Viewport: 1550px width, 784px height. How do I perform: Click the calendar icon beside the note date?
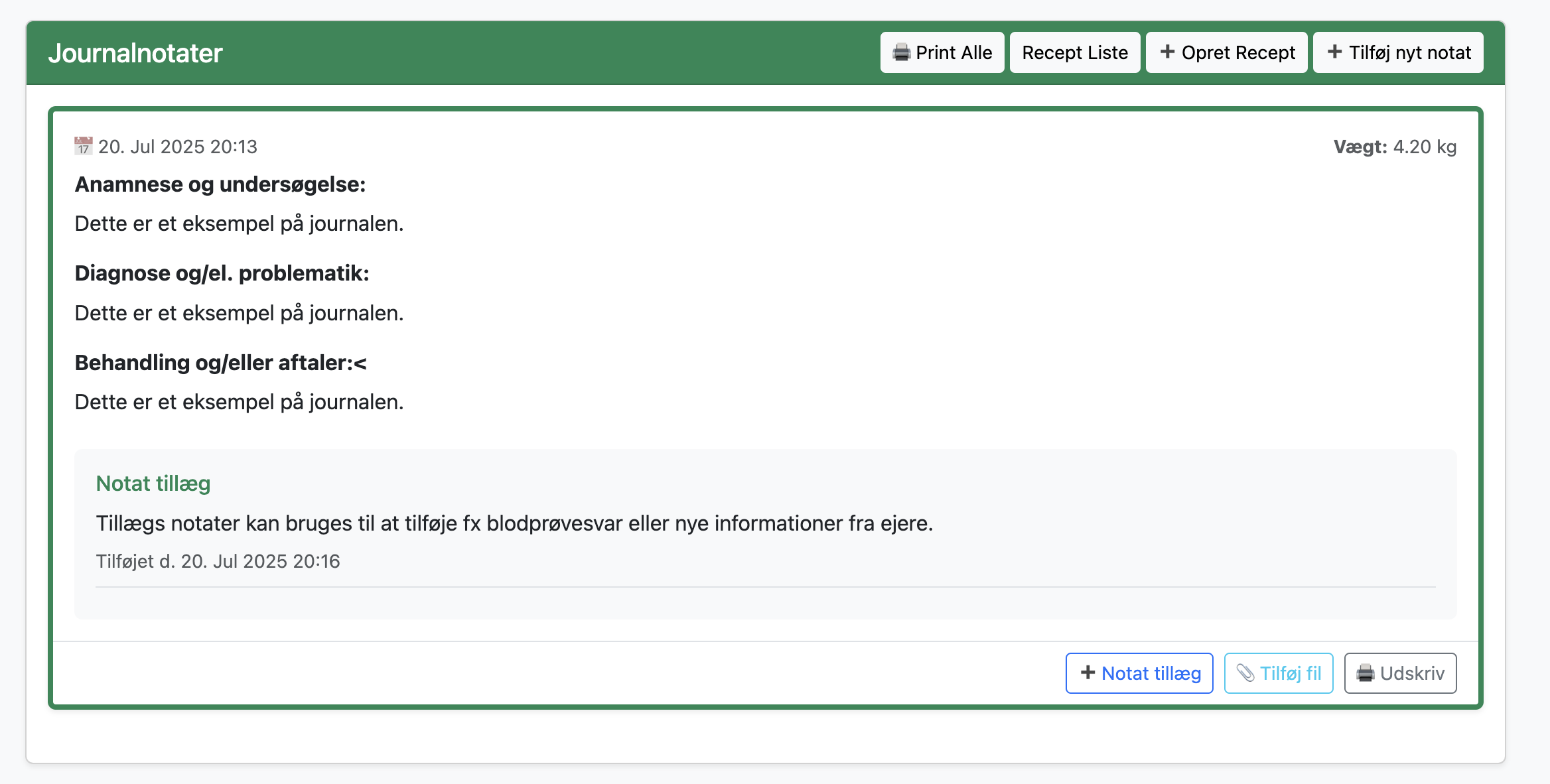click(x=83, y=146)
